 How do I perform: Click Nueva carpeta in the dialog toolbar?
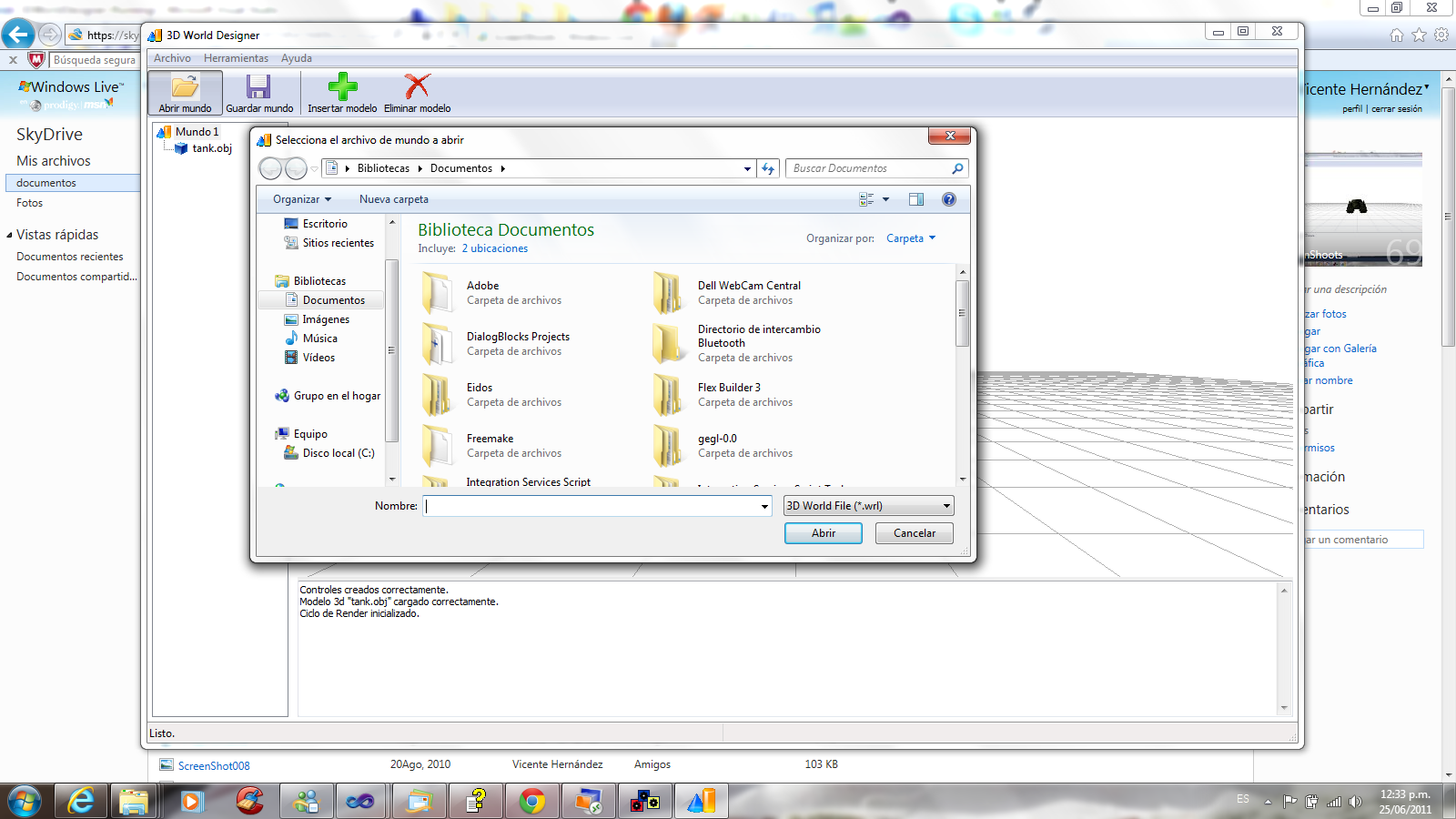[x=394, y=199]
